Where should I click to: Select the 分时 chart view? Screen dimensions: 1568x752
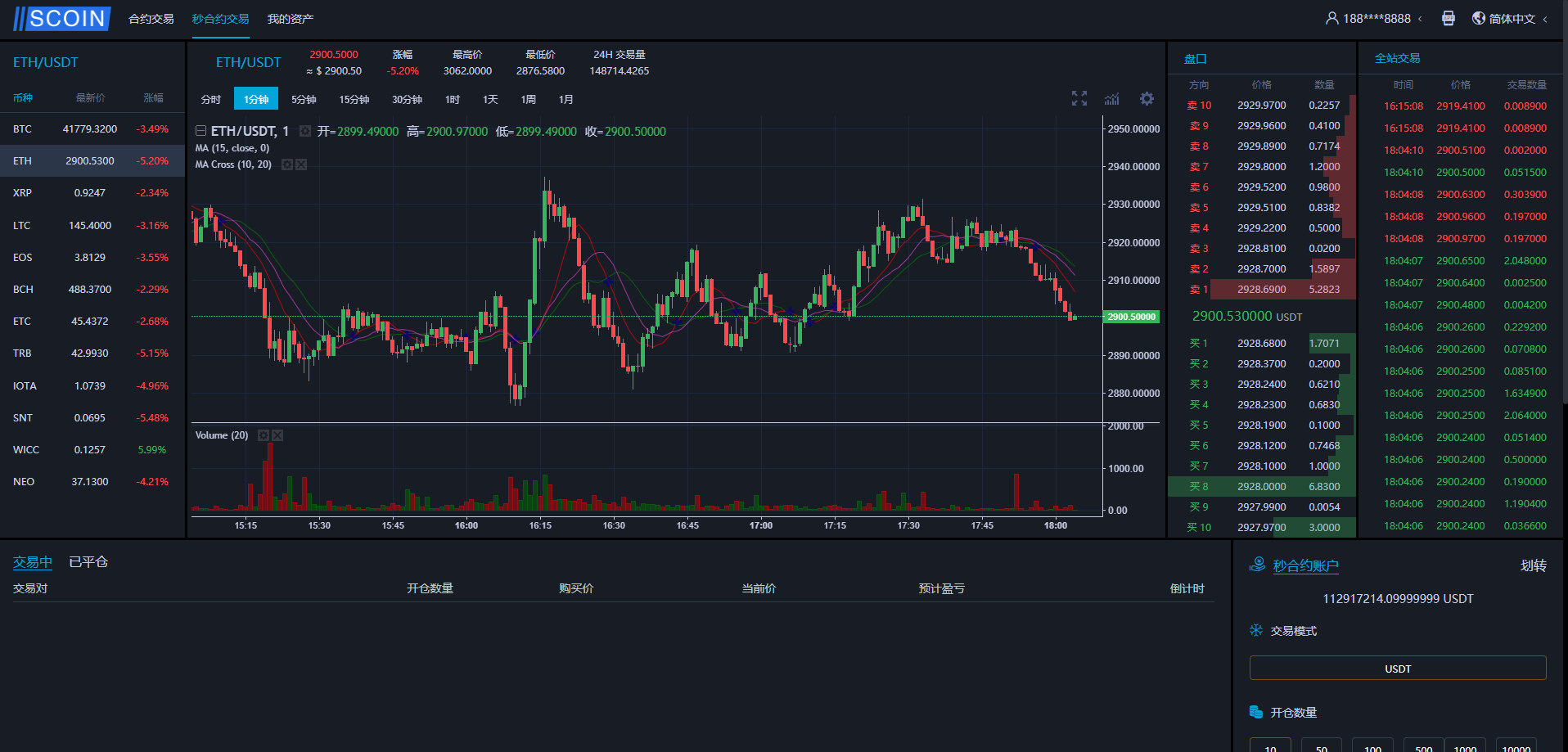pyautogui.click(x=211, y=99)
